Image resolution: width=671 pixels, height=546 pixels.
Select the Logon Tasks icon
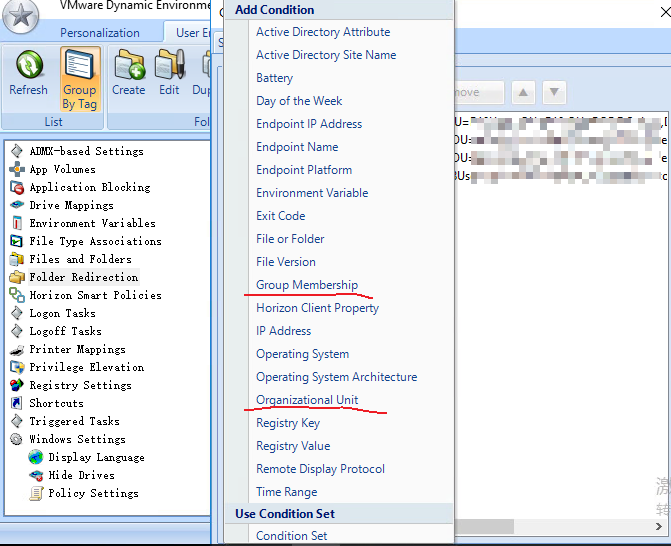(17, 313)
